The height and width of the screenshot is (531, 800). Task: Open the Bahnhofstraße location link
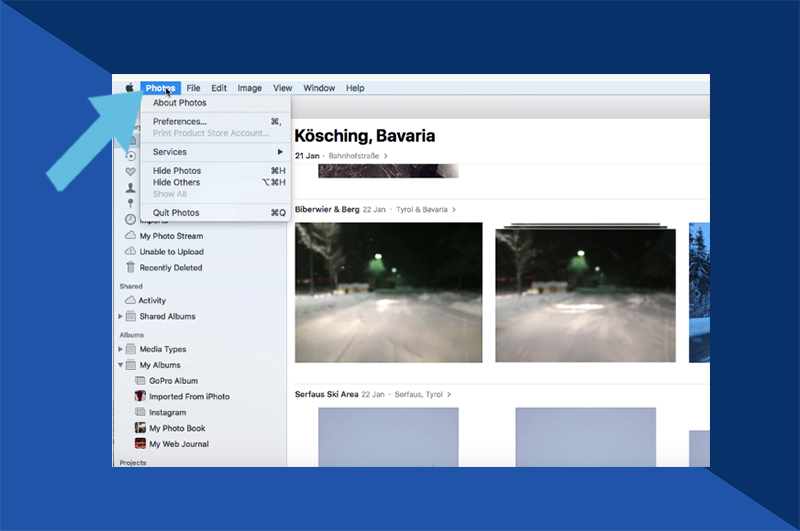(358, 156)
